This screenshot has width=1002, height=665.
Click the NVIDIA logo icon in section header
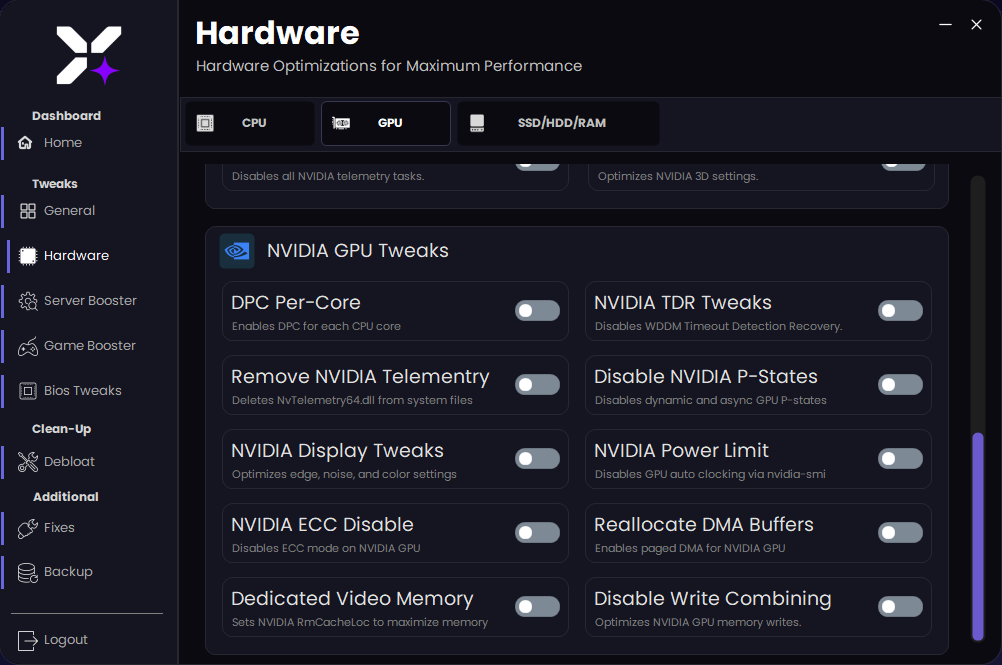pos(237,251)
